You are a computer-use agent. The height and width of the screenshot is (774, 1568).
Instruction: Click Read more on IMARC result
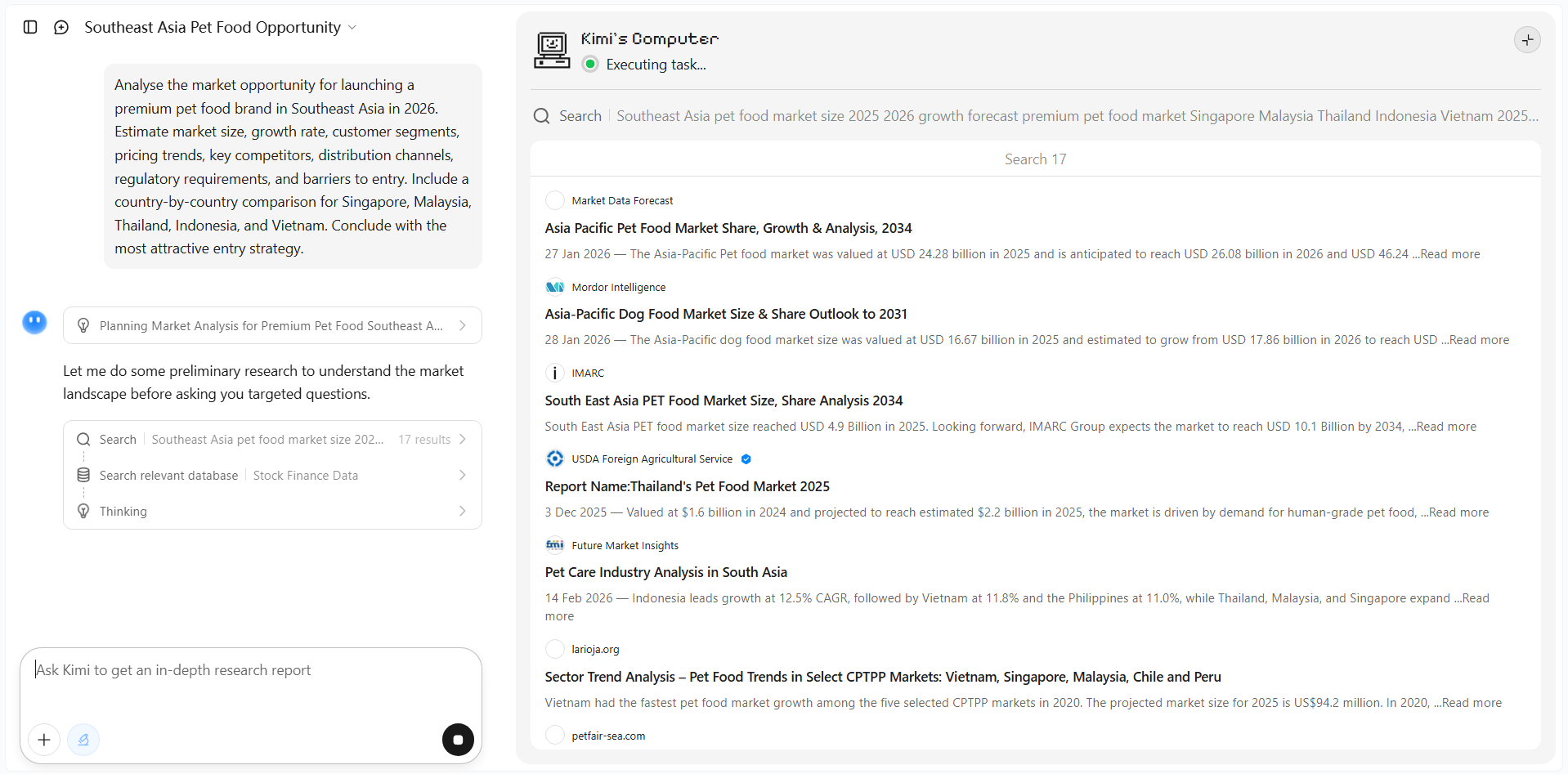pyautogui.click(x=1446, y=427)
